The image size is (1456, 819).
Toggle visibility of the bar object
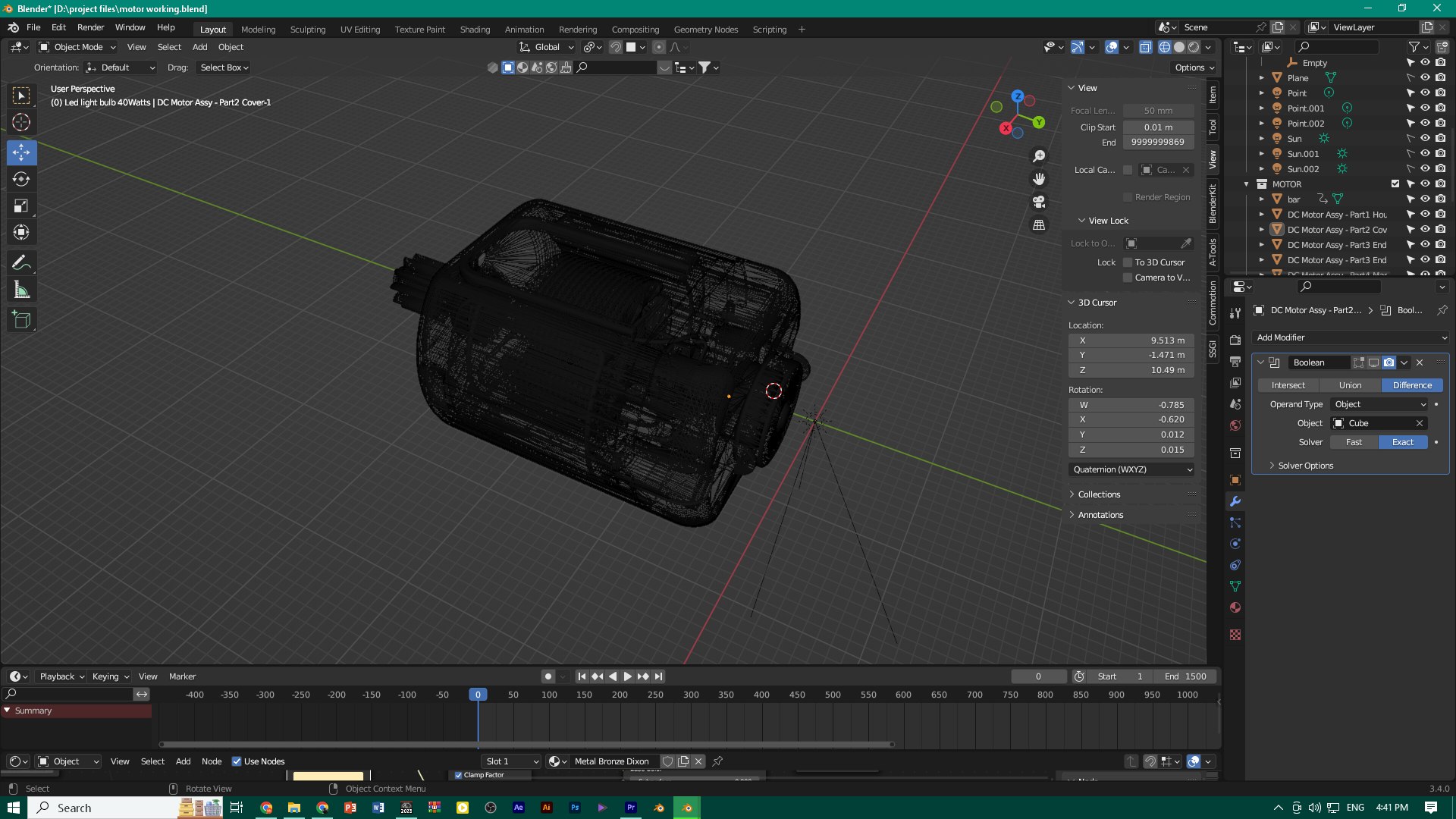coord(1426,199)
